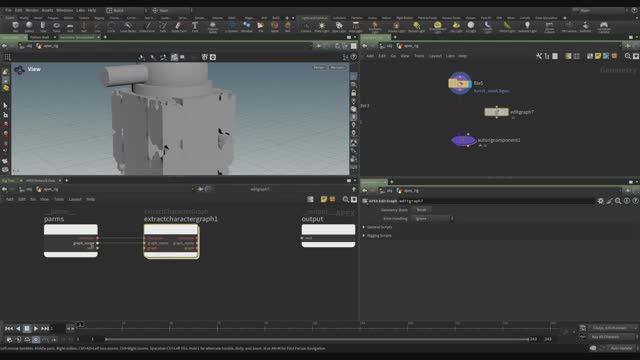The height and width of the screenshot is (360, 640).
Task: Select the Tube shelf tool
Action: click(x=43, y=27)
